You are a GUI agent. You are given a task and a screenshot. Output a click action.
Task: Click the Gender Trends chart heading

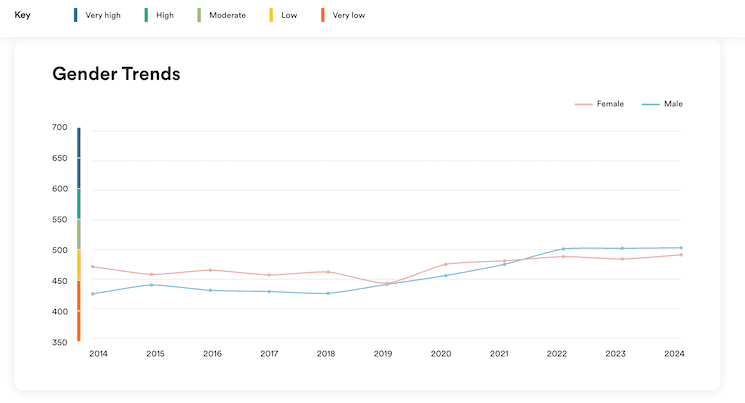[x=115, y=74]
